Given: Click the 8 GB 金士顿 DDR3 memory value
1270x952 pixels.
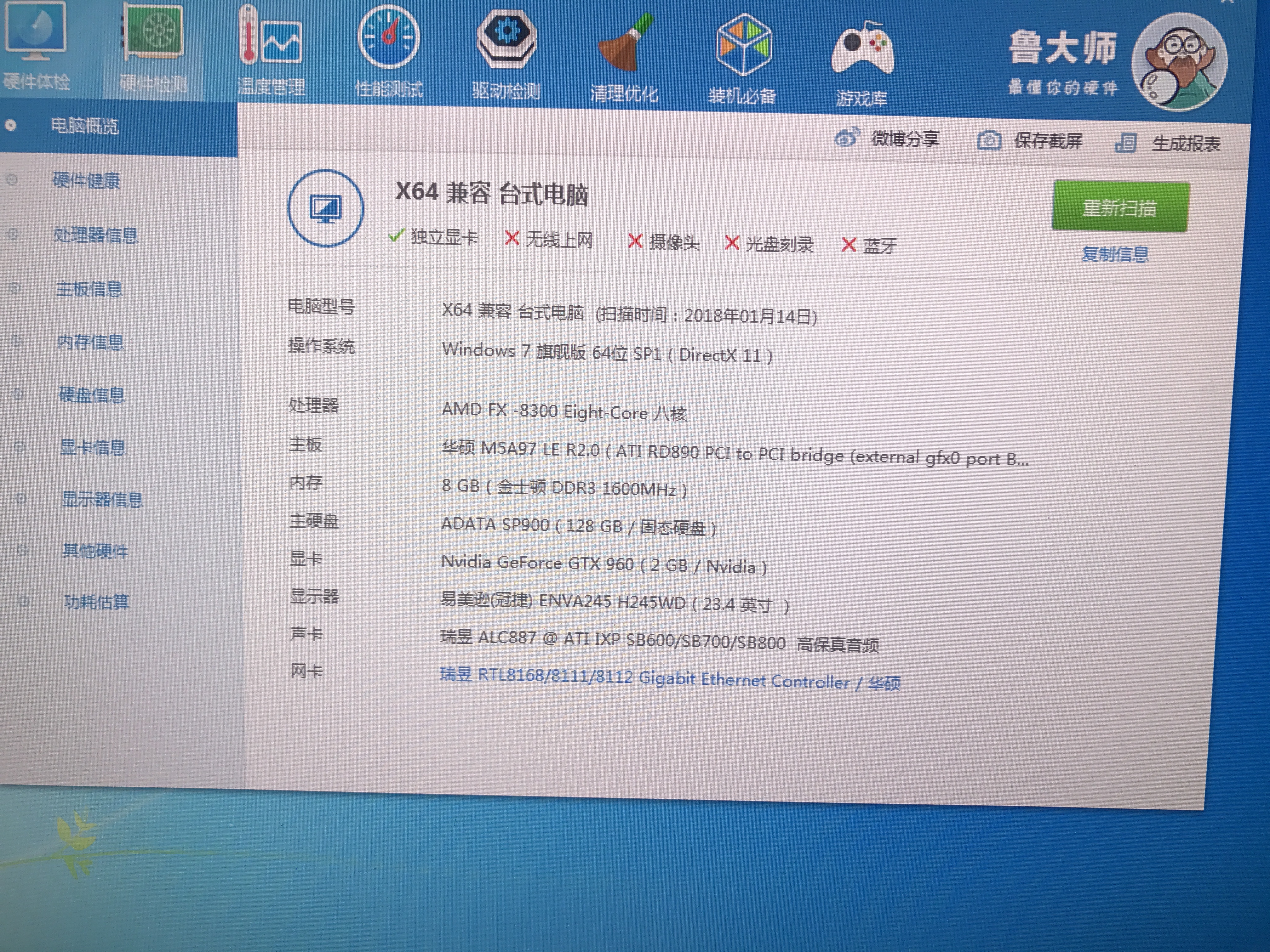Looking at the screenshot, I should tap(564, 487).
